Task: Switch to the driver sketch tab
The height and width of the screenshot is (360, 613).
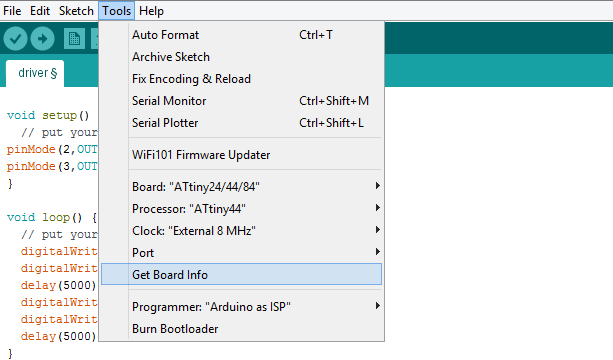Action: point(35,73)
